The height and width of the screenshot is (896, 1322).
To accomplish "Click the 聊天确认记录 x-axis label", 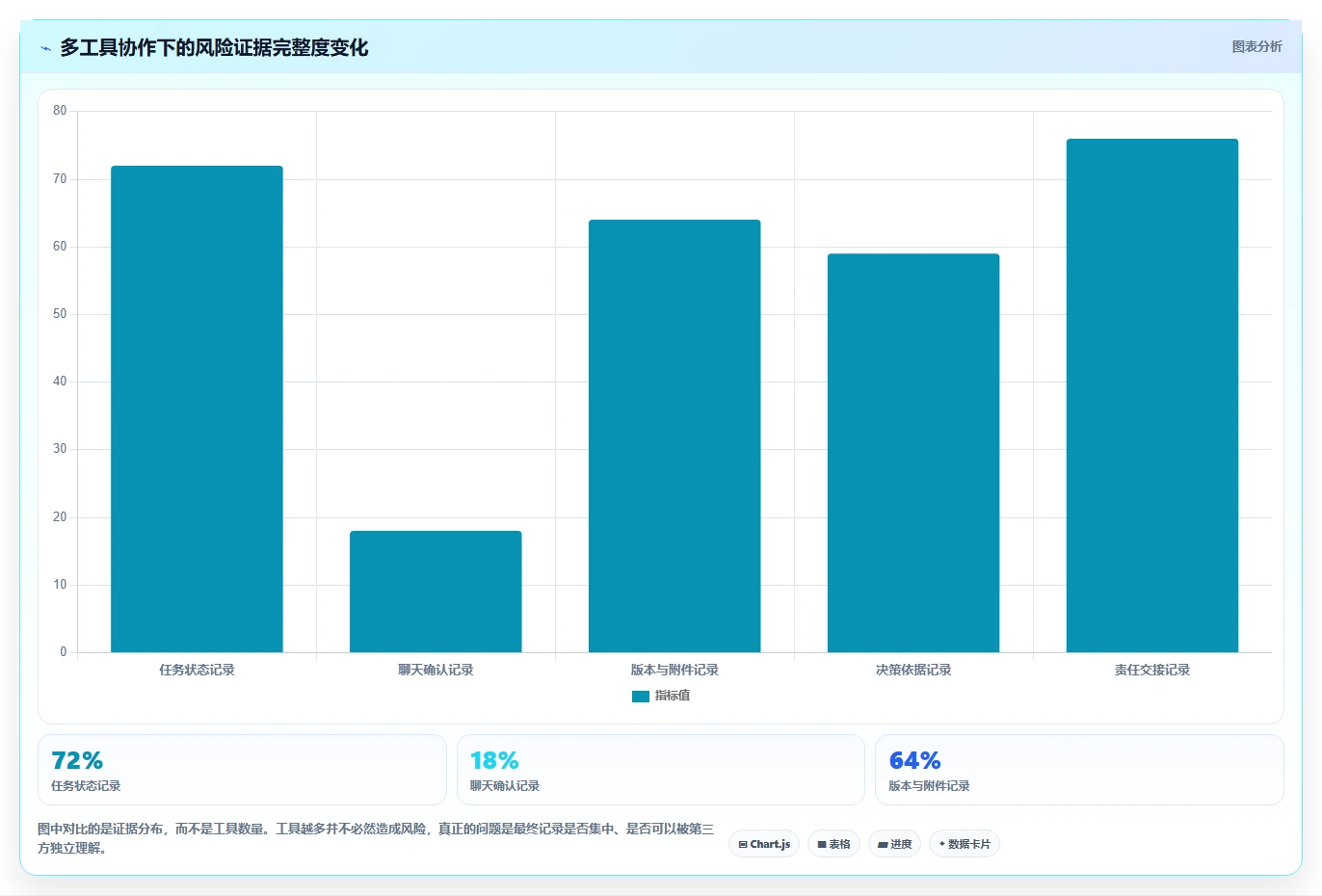I will (x=436, y=670).
